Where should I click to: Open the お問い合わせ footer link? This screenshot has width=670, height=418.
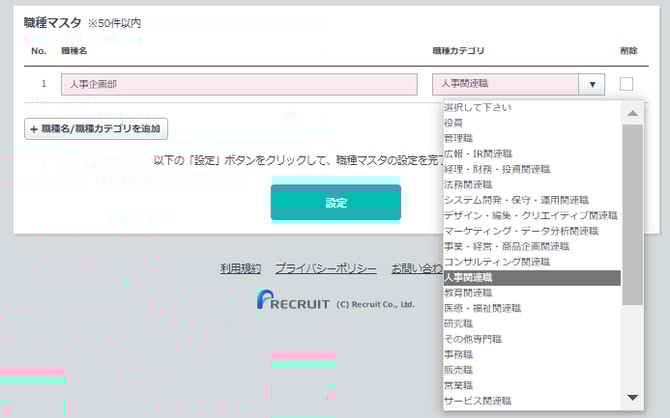tap(417, 268)
